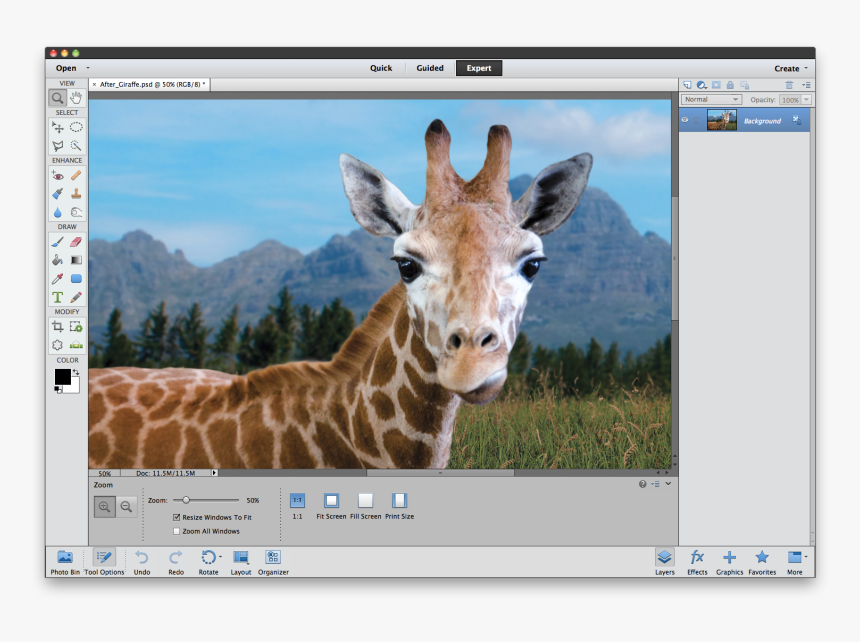
Task: Switch to the Quick tab
Action: pyautogui.click(x=380, y=68)
